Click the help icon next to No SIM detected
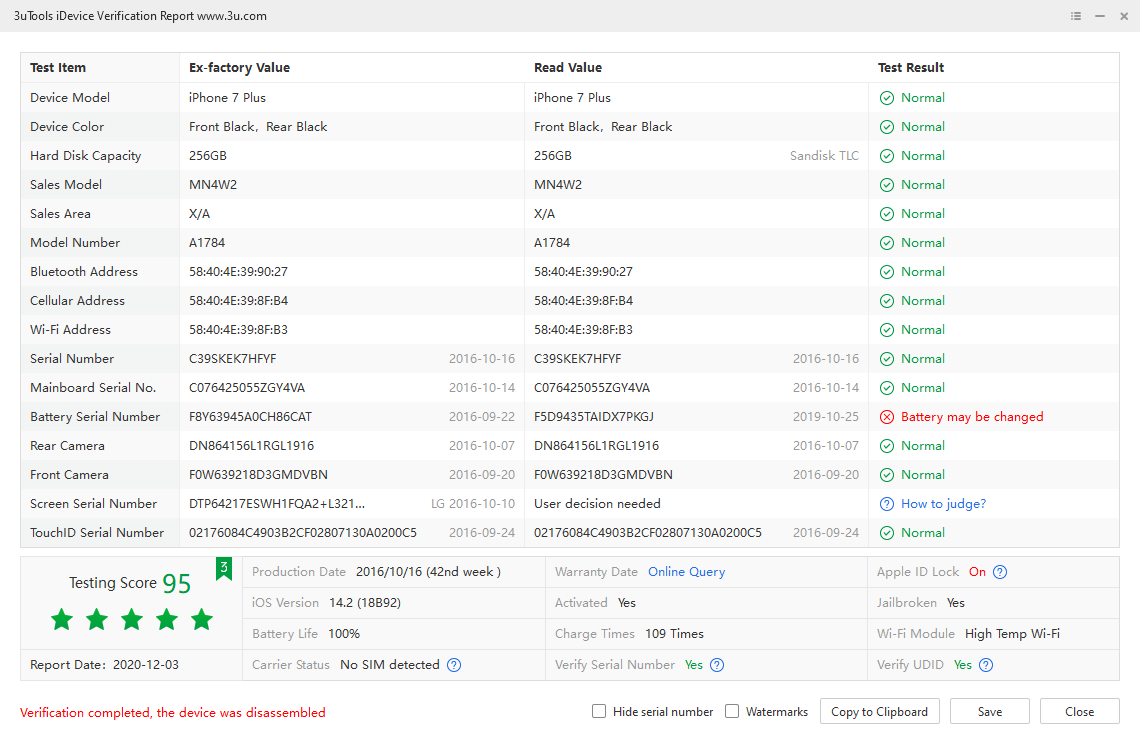The image size is (1140, 749). click(x=454, y=665)
